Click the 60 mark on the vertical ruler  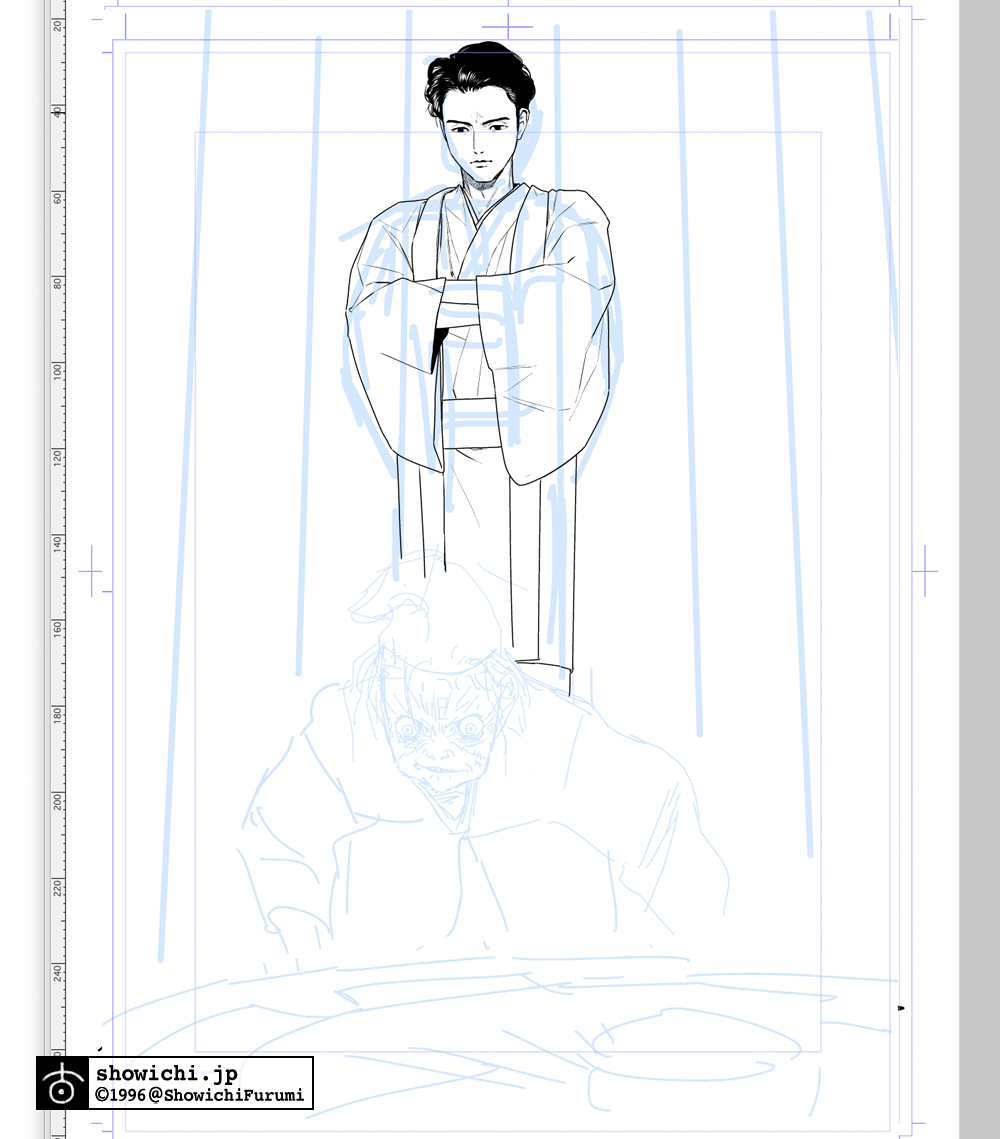57,198
